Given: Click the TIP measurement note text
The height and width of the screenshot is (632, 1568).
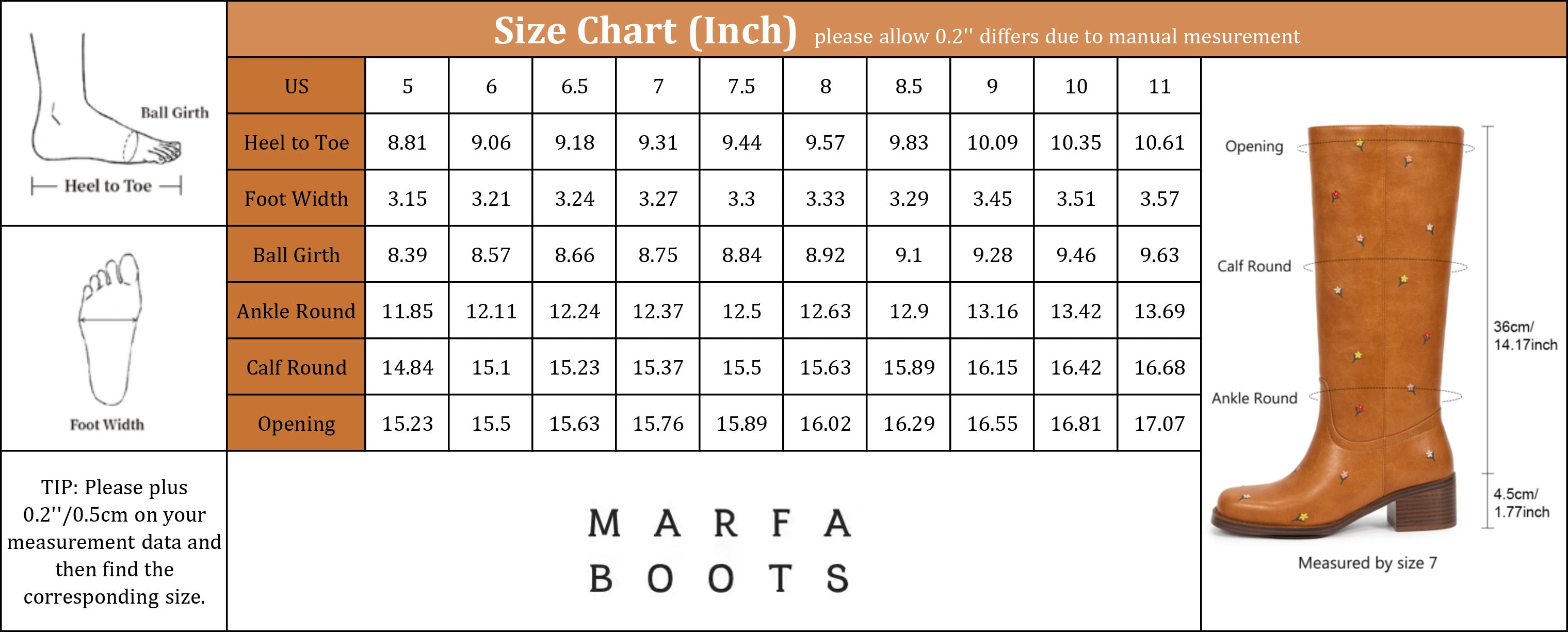Looking at the screenshot, I should click(114, 541).
